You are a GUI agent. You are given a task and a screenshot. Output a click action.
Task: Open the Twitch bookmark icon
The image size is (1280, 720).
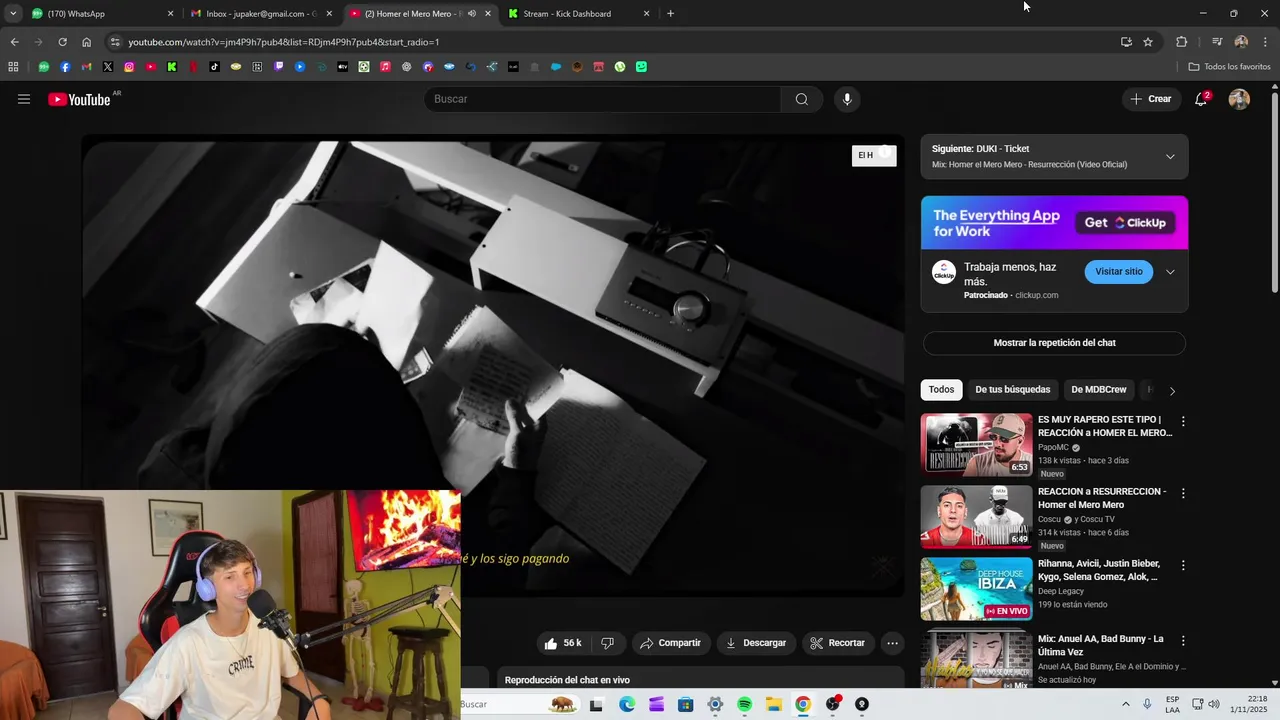coord(279,67)
